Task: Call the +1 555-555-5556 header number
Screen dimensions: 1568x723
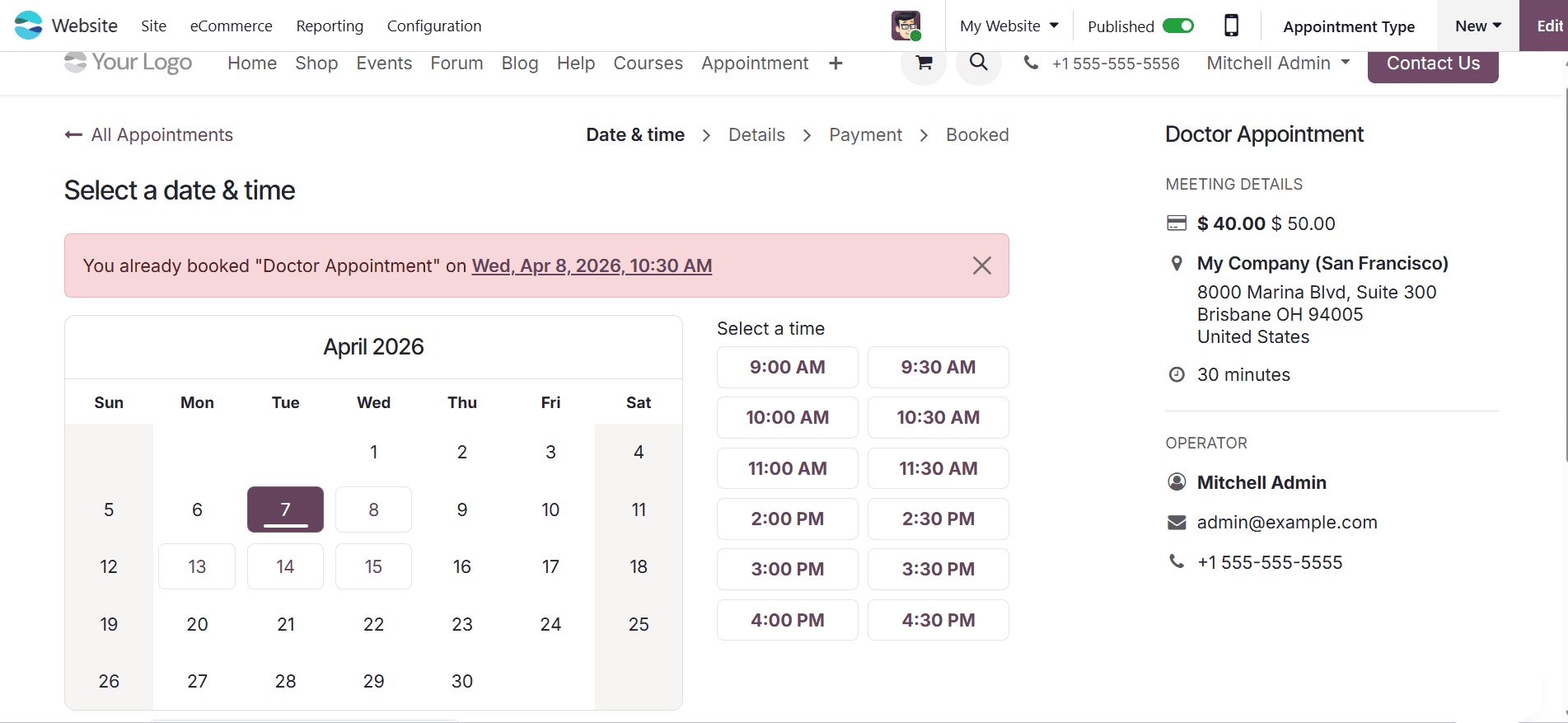Action: click(1116, 63)
